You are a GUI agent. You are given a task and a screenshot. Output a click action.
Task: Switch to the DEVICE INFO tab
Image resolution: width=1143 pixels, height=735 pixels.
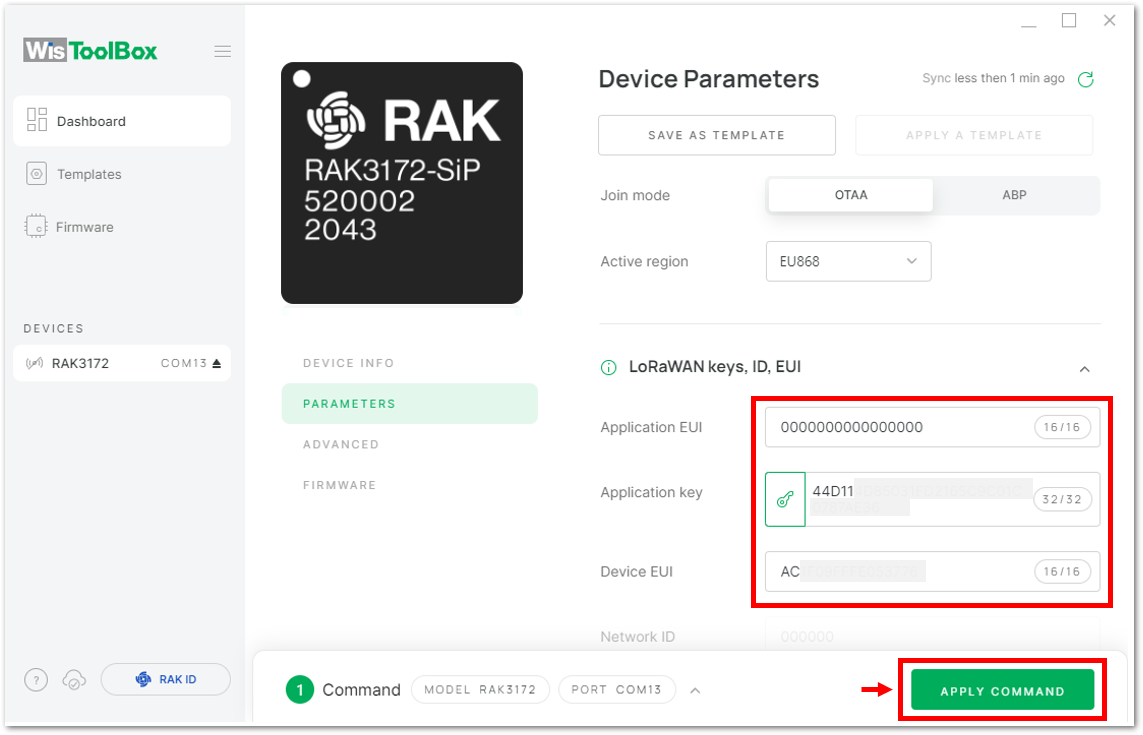[x=348, y=363]
